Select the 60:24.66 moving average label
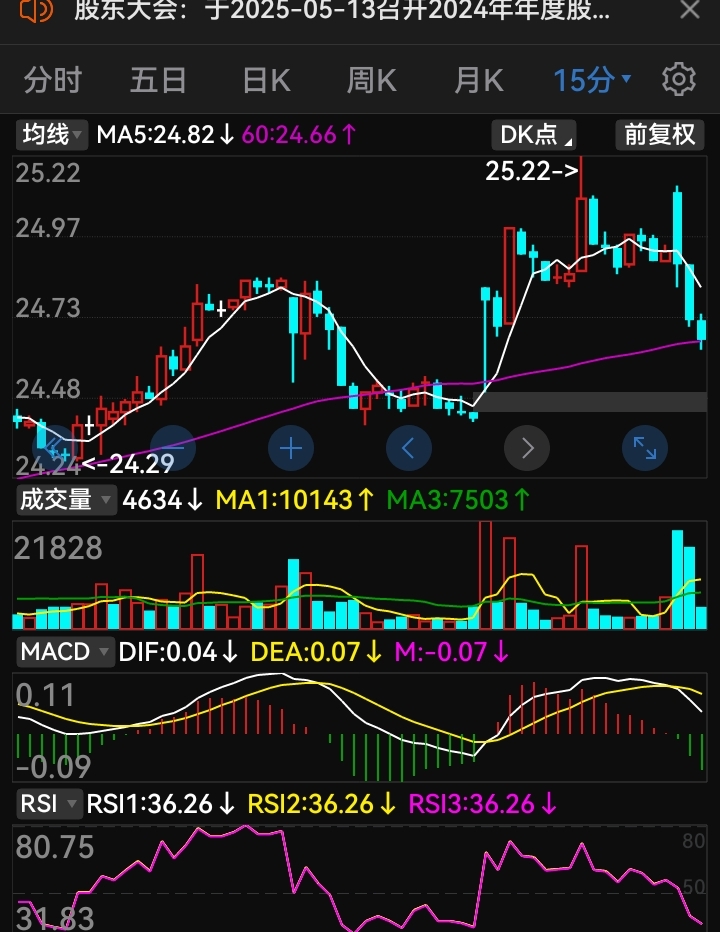Viewport: 720px width, 932px height. tap(298, 135)
